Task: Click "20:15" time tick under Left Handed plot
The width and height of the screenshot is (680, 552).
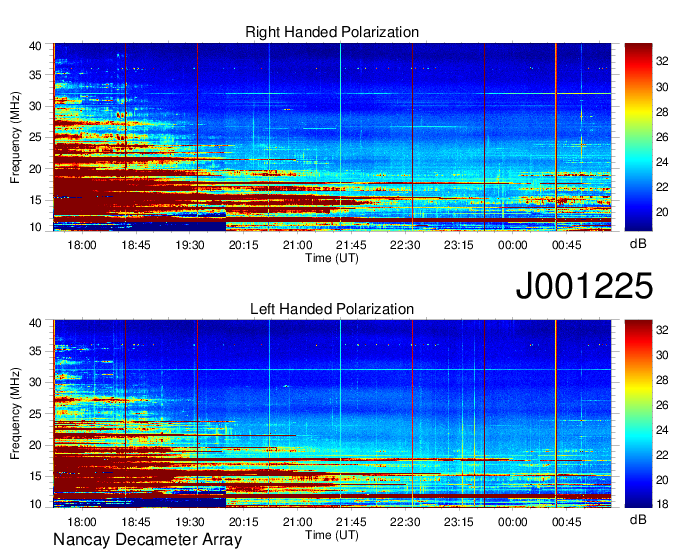Action: click(244, 522)
